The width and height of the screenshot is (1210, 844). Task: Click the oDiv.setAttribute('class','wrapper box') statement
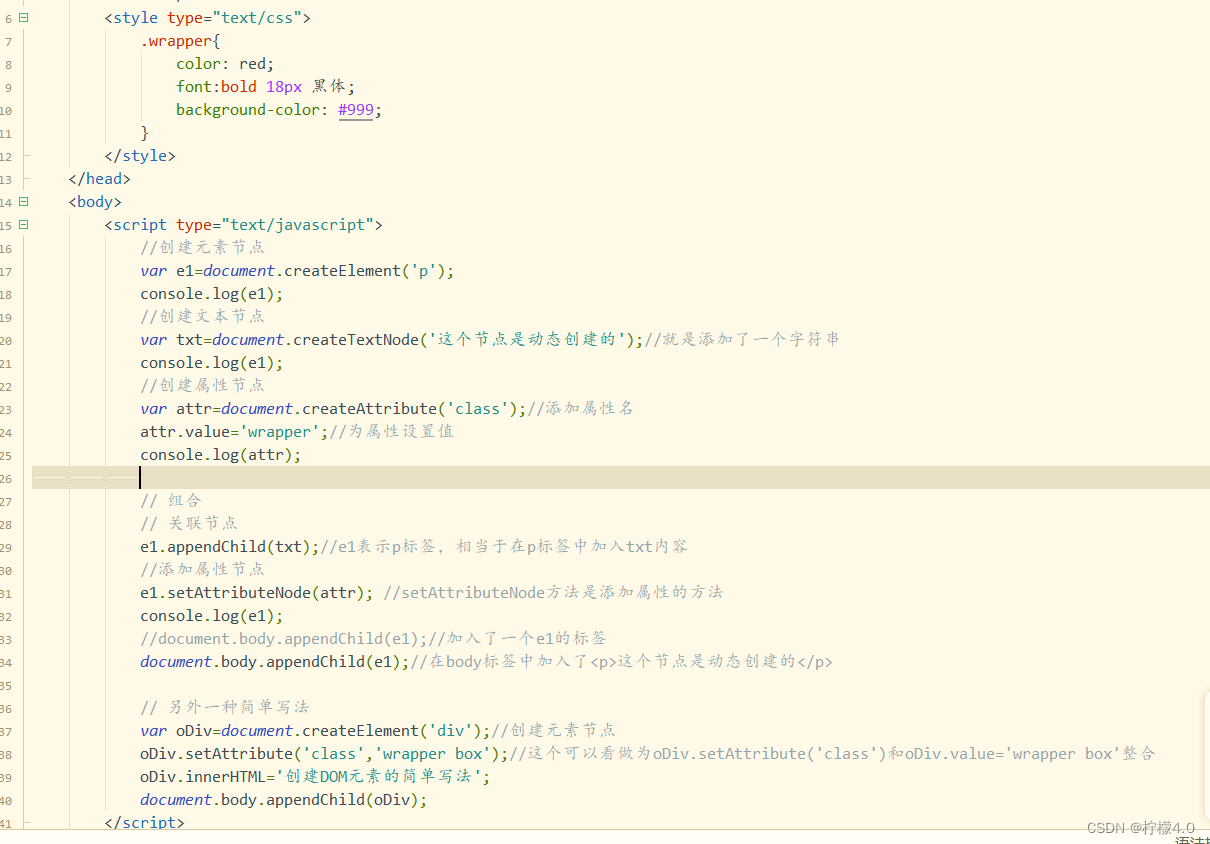[325, 753]
